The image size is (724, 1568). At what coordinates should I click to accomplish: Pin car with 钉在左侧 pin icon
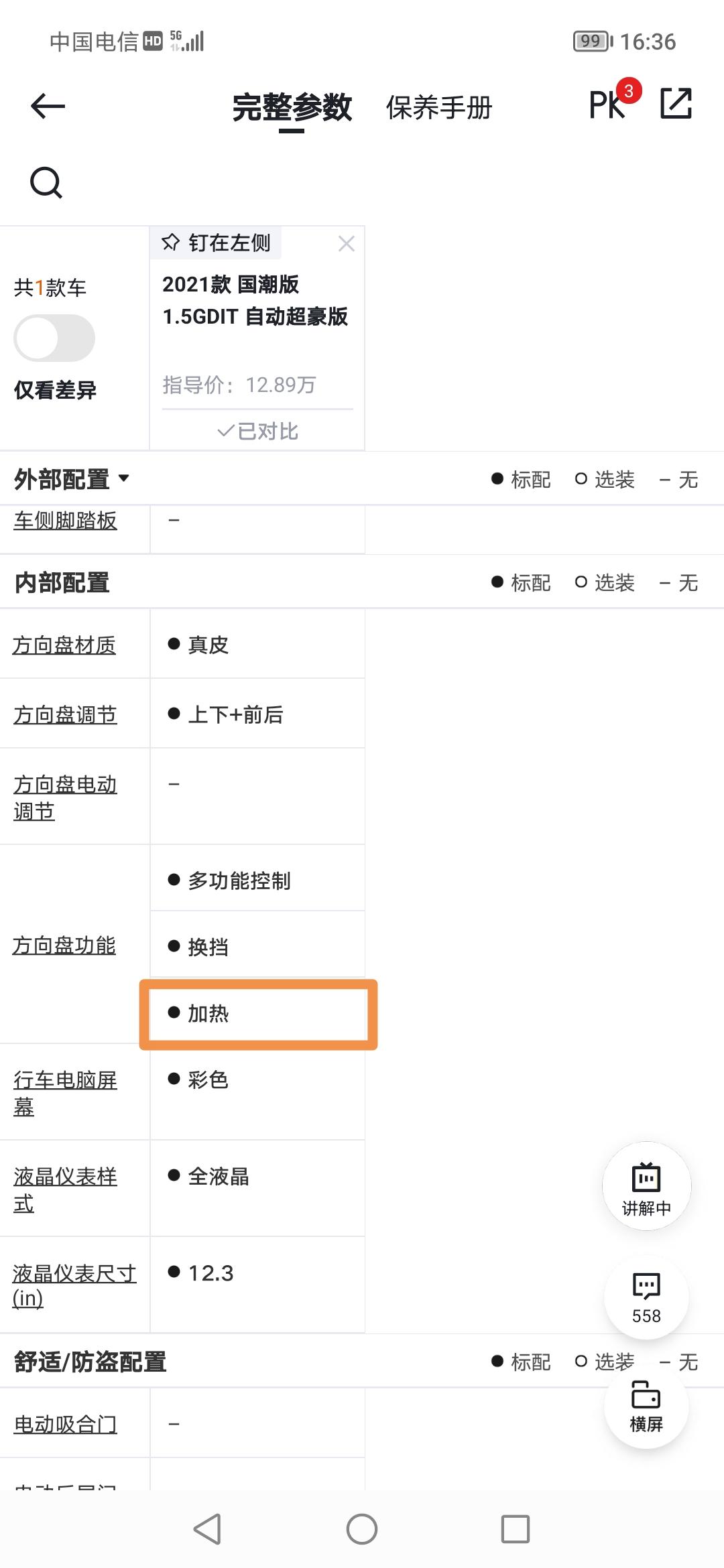(216, 243)
